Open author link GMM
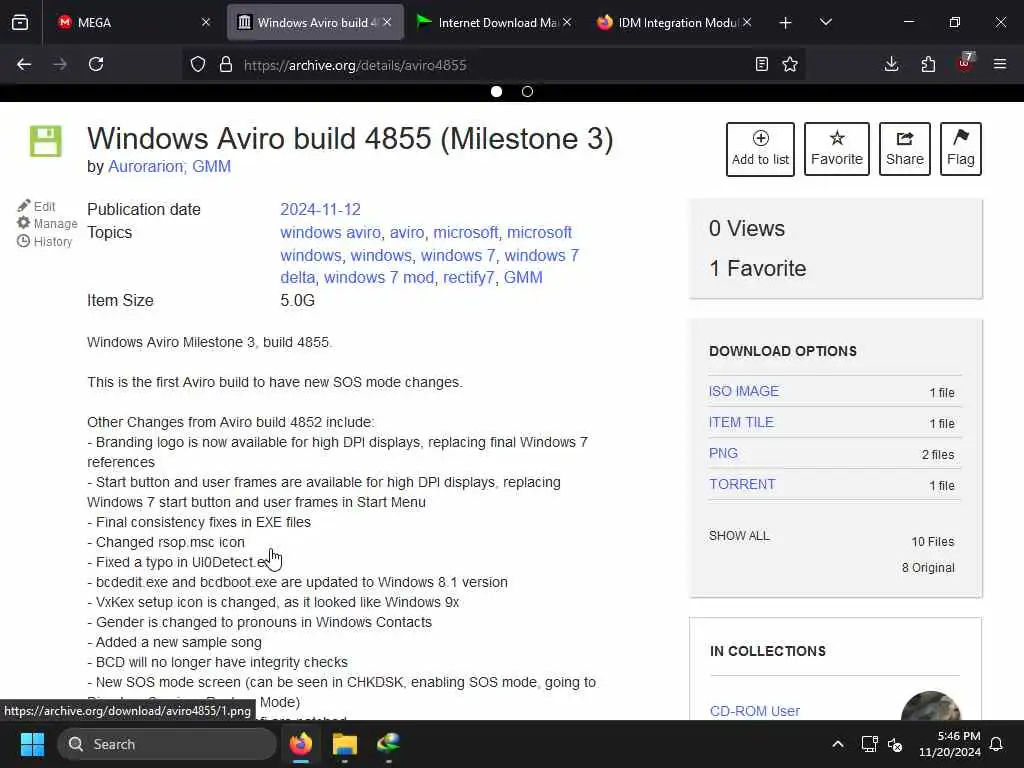This screenshot has height=768, width=1024. pyautogui.click(x=211, y=167)
